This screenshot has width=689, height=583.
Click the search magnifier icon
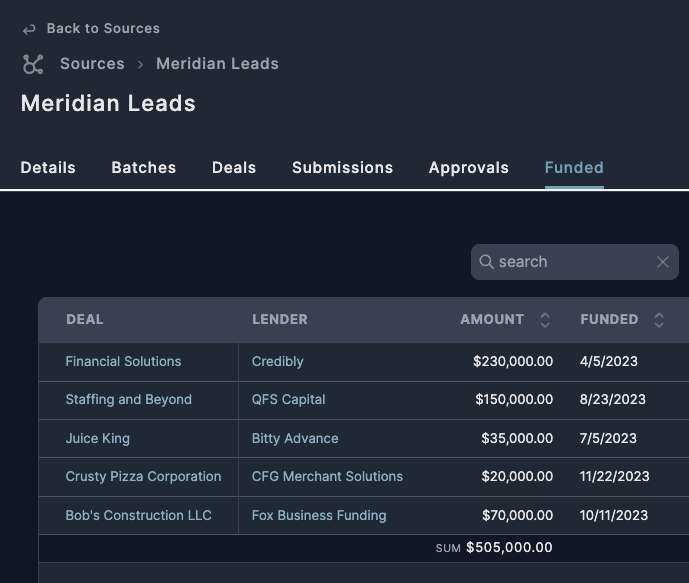[487, 262]
